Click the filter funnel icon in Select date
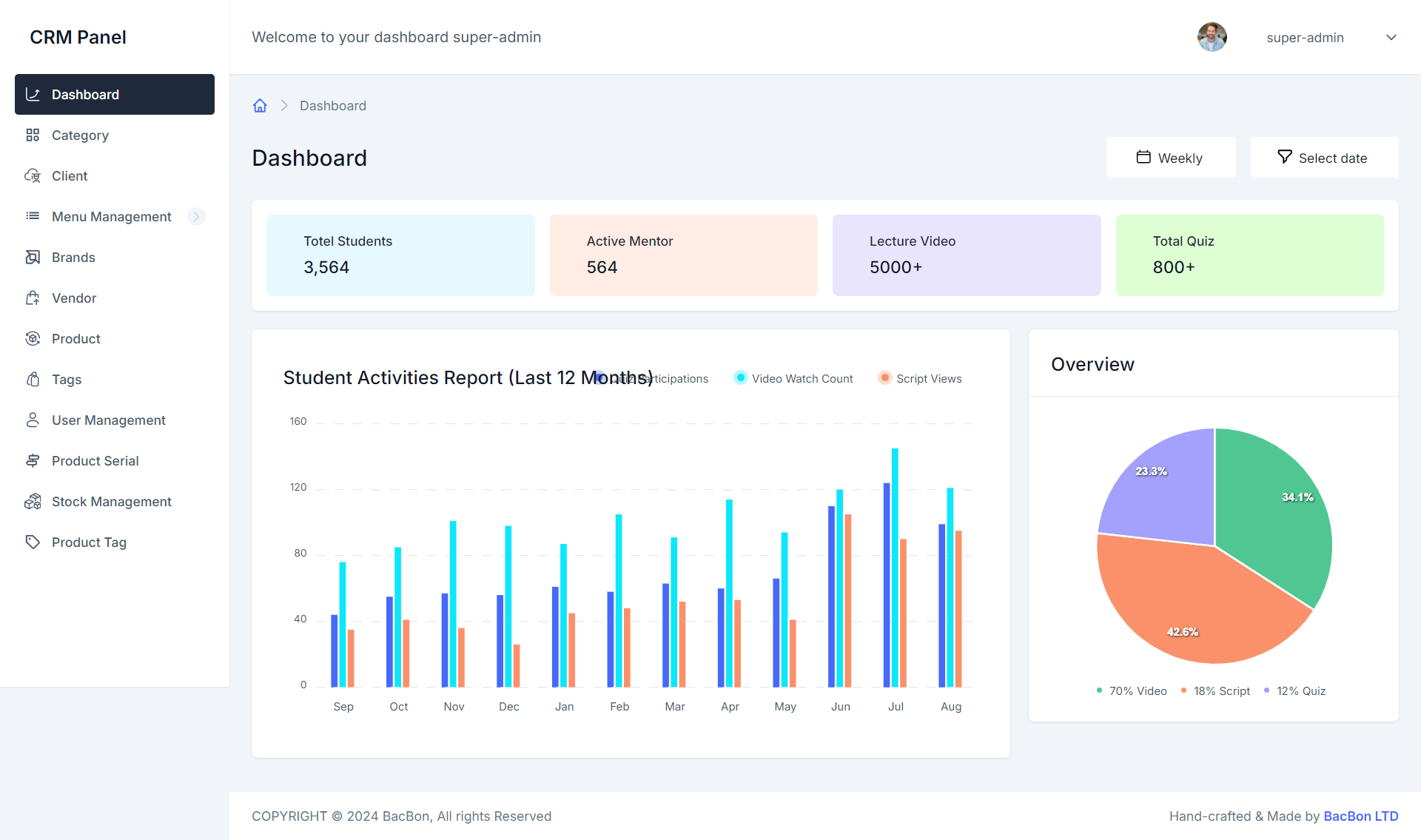This screenshot has height=840, width=1421. tap(1285, 157)
